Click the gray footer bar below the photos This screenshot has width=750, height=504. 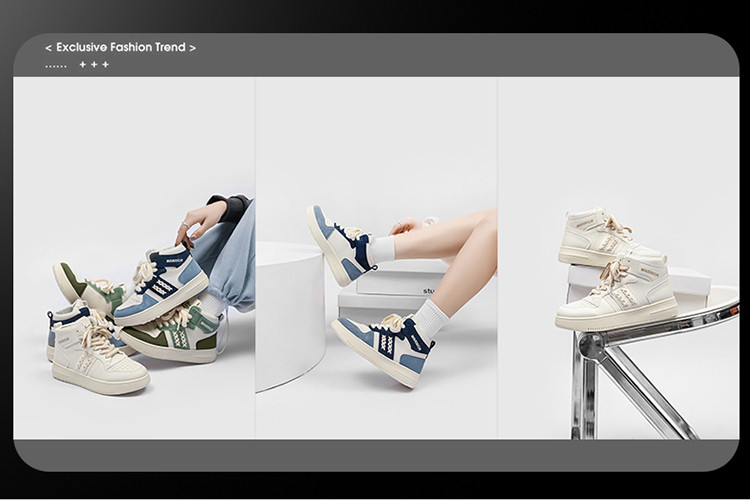coord(375,455)
